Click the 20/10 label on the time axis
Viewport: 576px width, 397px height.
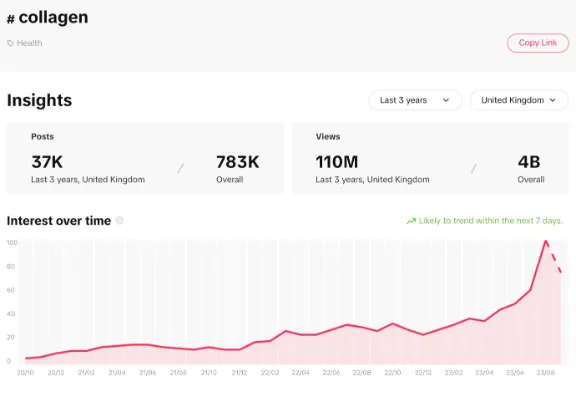pyautogui.click(x=25, y=372)
